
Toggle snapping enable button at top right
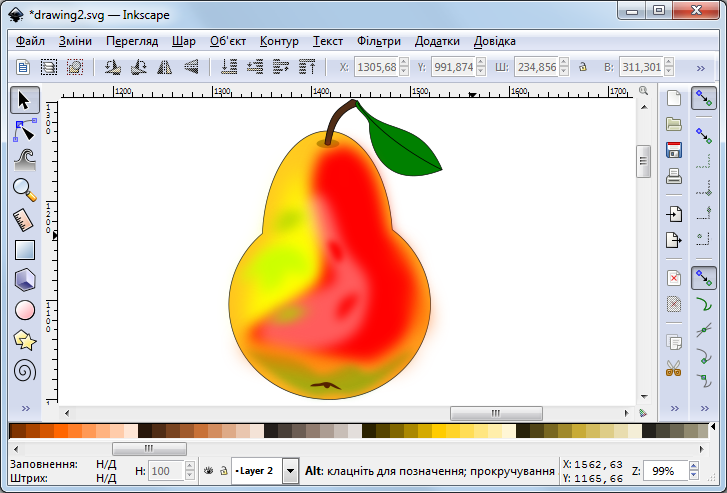(703, 98)
